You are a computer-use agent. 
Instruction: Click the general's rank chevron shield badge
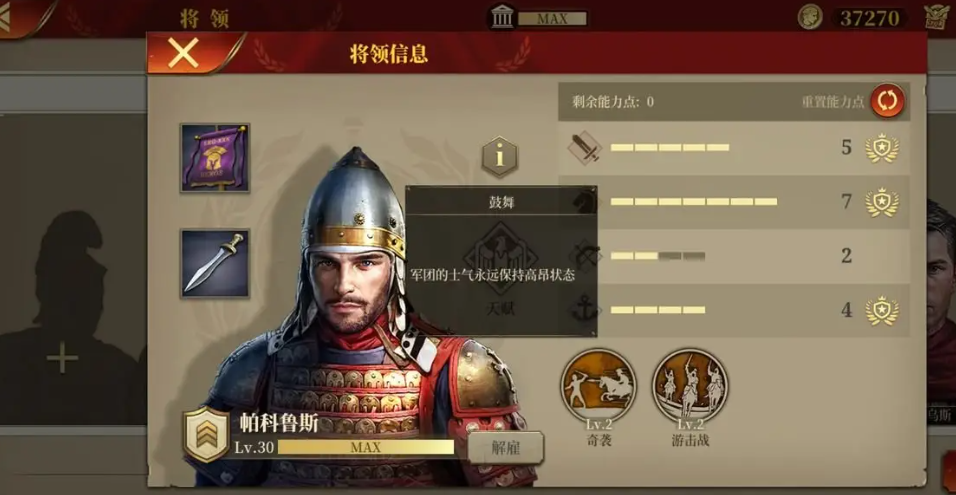206,434
